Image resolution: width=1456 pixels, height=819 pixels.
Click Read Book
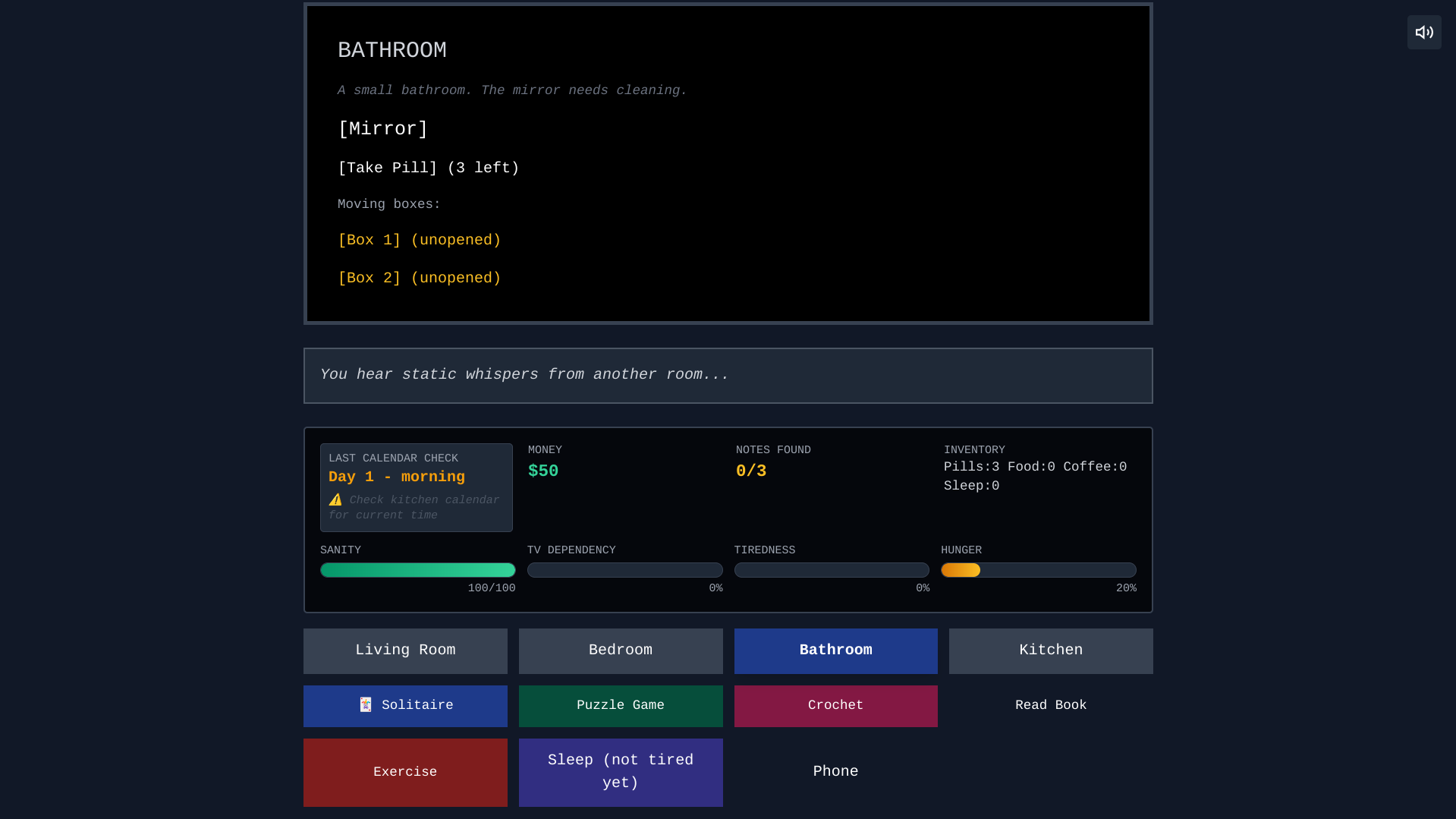[1051, 706]
